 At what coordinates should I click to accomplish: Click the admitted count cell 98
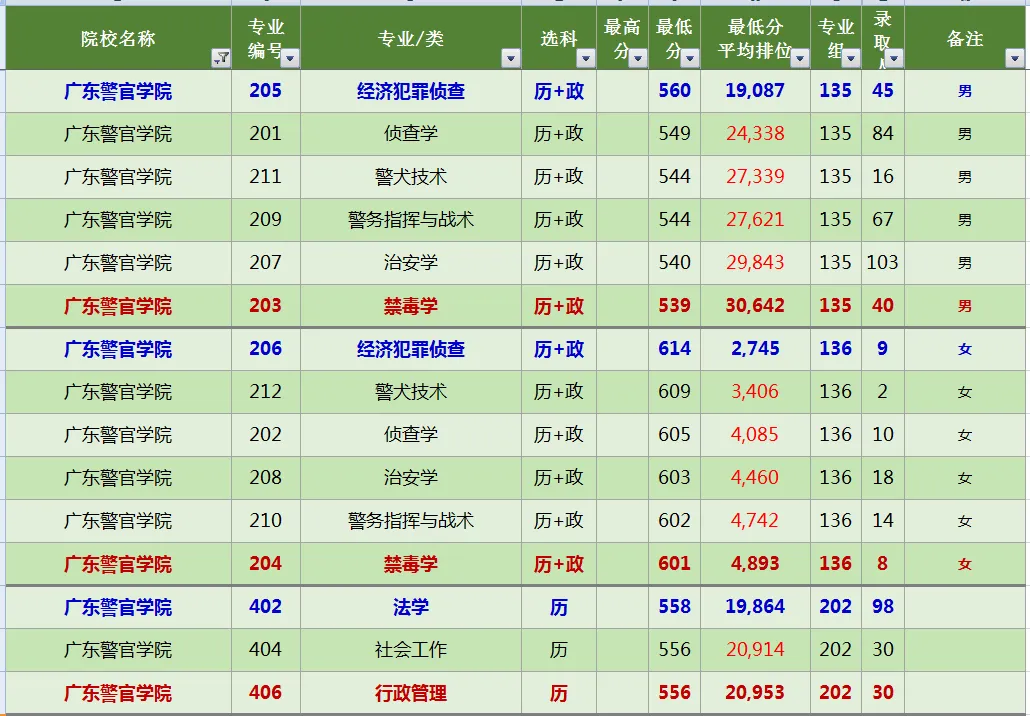point(882,607)
